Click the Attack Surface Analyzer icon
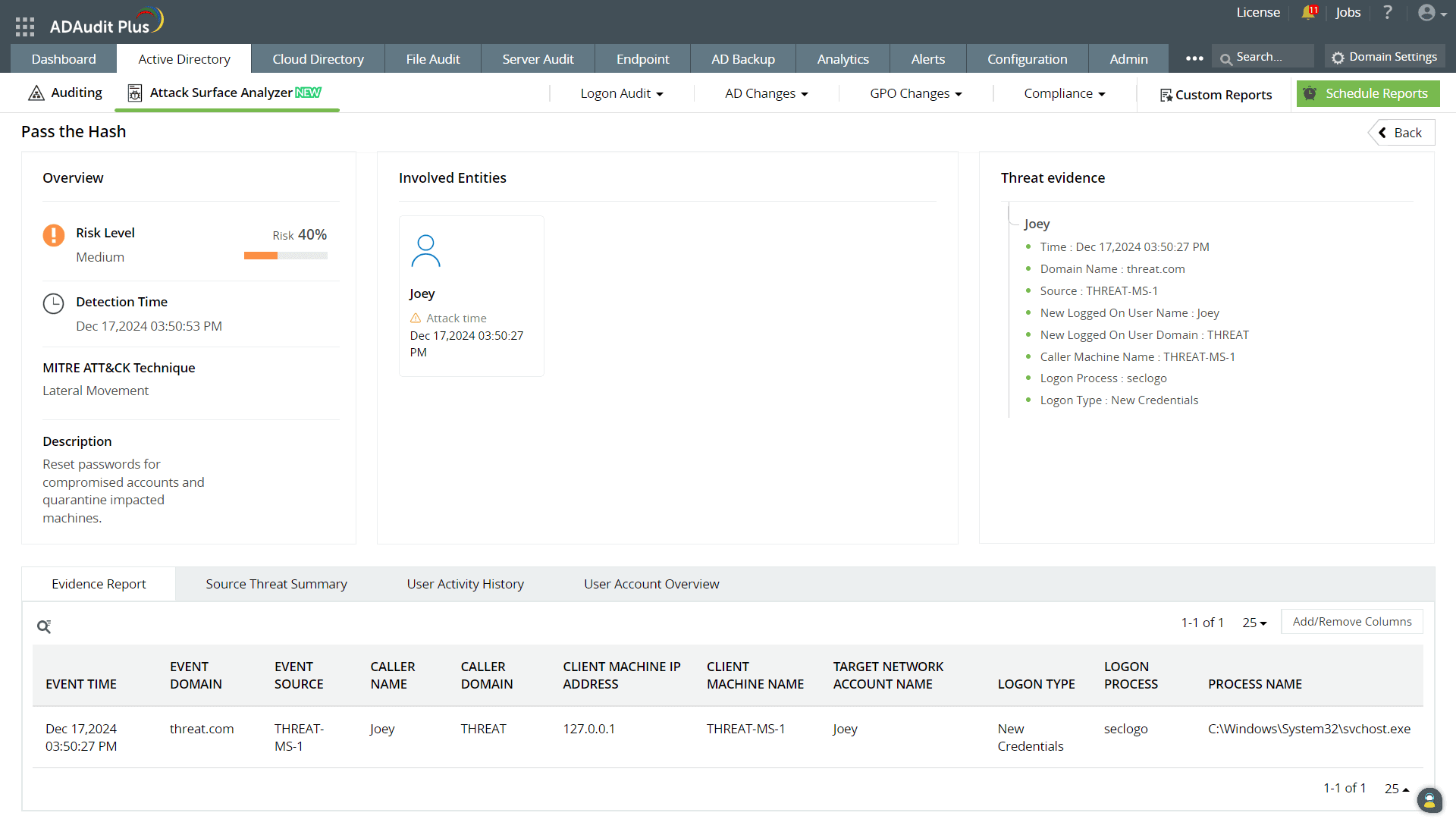Image resolution: width=1456 pixels, height=819 pixels. 135,93
